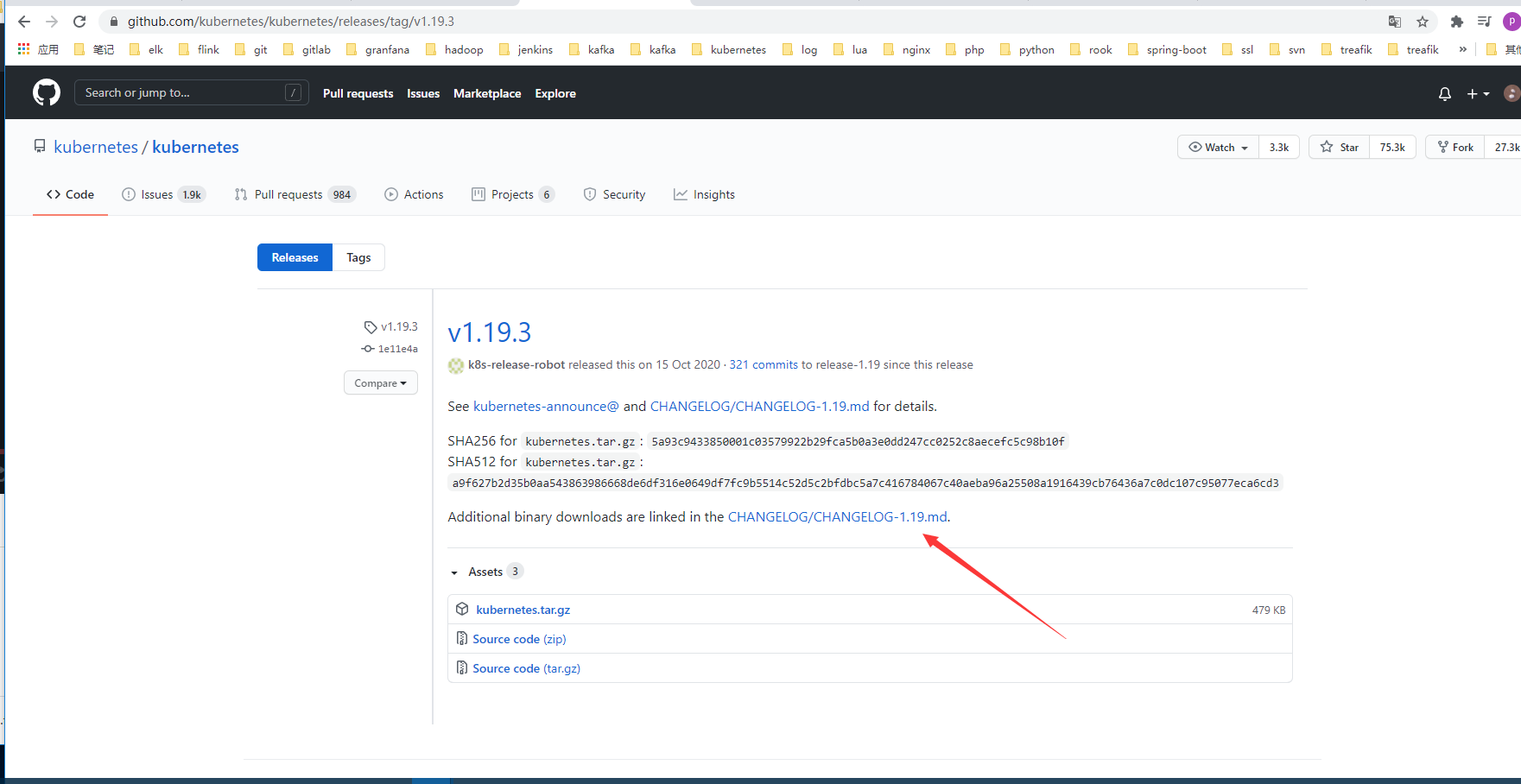Open the Actions tab

click(414, 194)
